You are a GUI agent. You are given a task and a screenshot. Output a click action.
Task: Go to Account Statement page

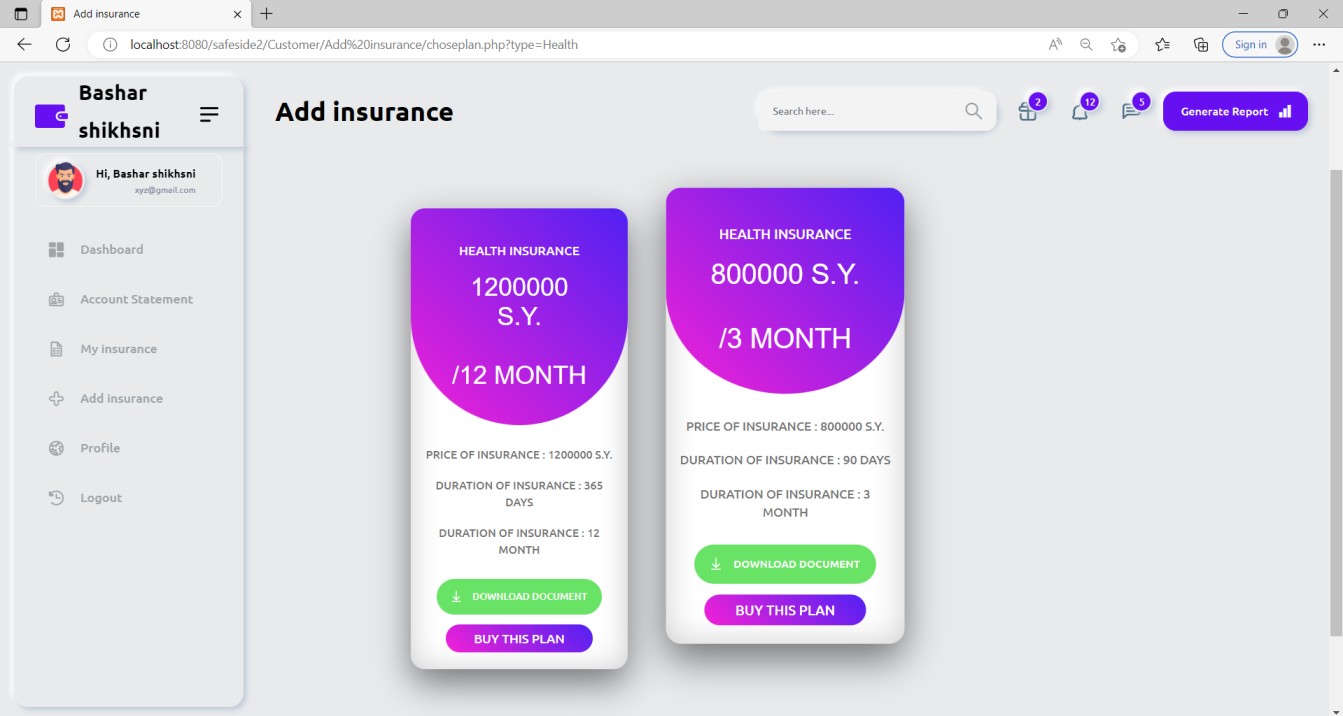[x=136, y=299]
